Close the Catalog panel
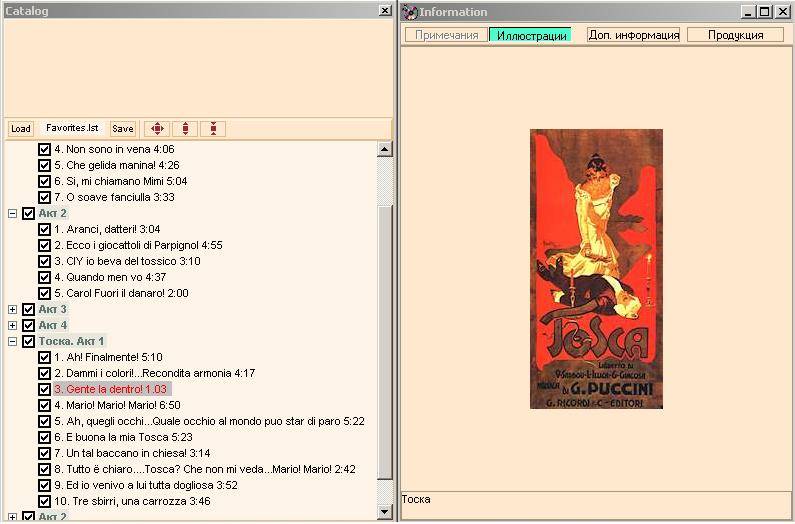795x524 pixels. pyautogui.click(x=385, y=11)
